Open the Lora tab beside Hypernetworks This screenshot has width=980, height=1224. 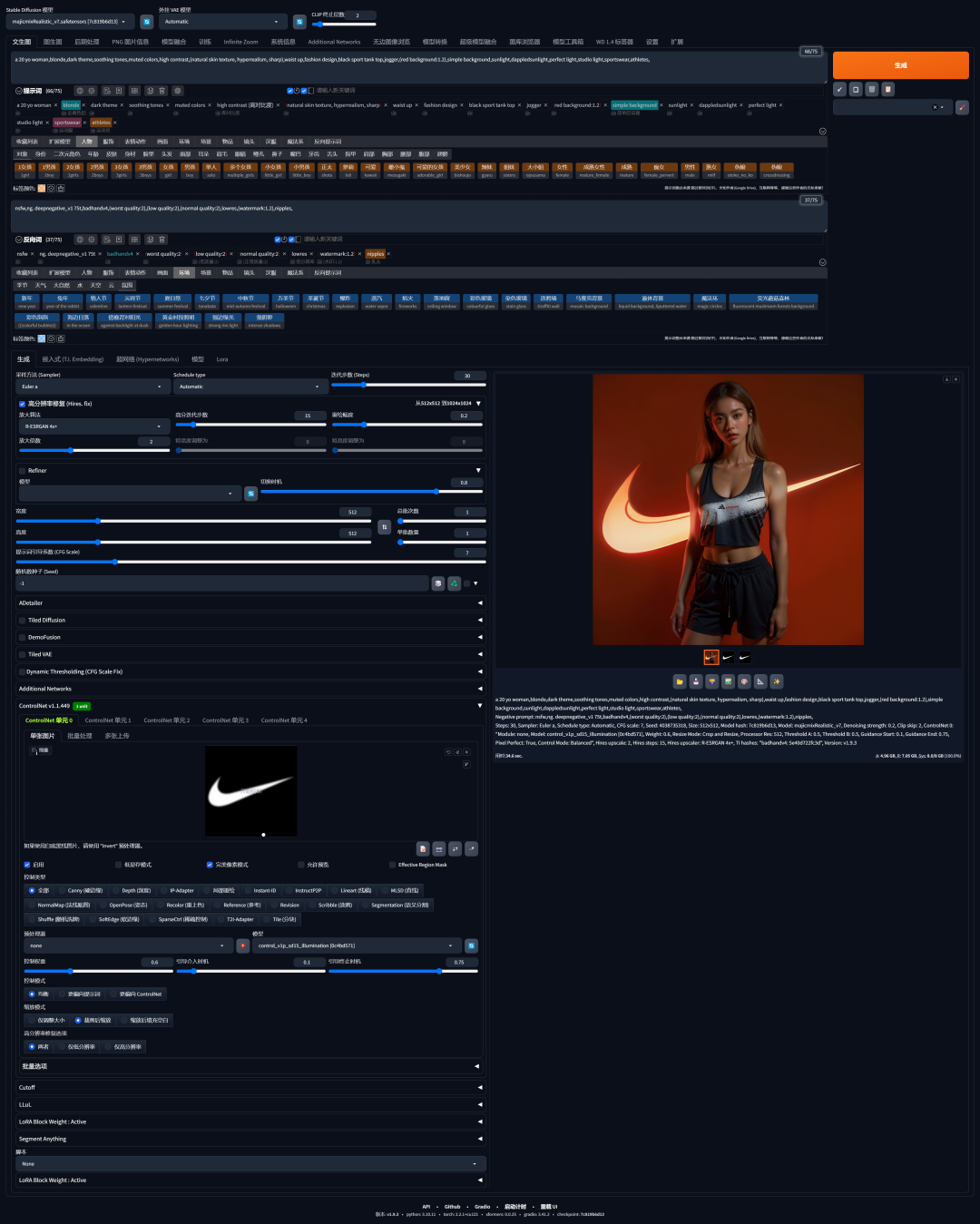click(222, 359)
